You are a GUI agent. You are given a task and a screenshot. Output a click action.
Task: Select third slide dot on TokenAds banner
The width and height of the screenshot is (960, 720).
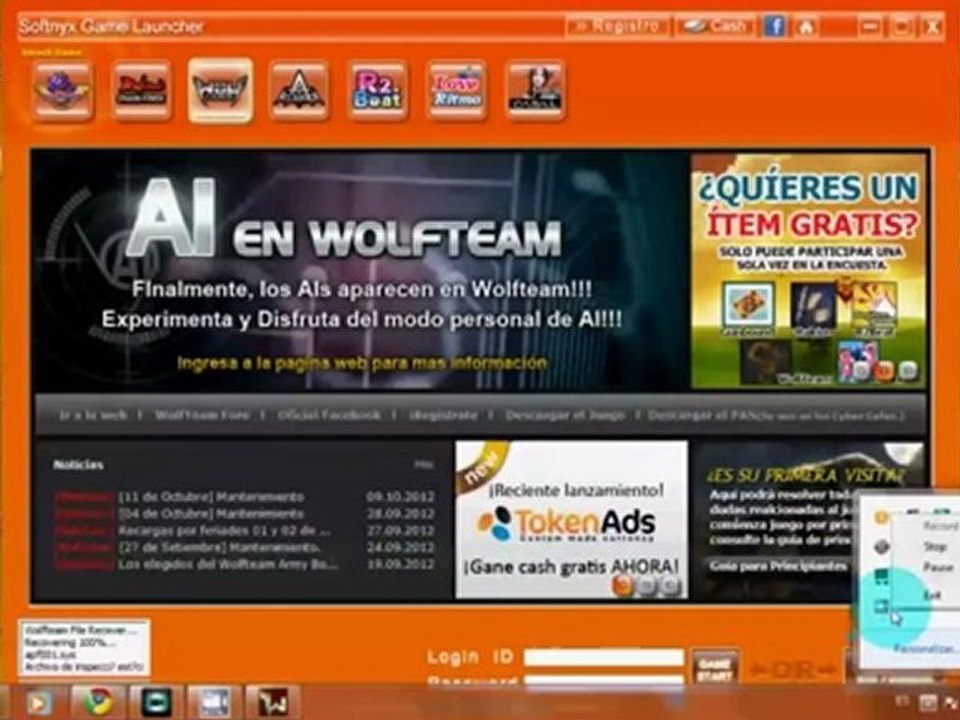tap(671, 587)
